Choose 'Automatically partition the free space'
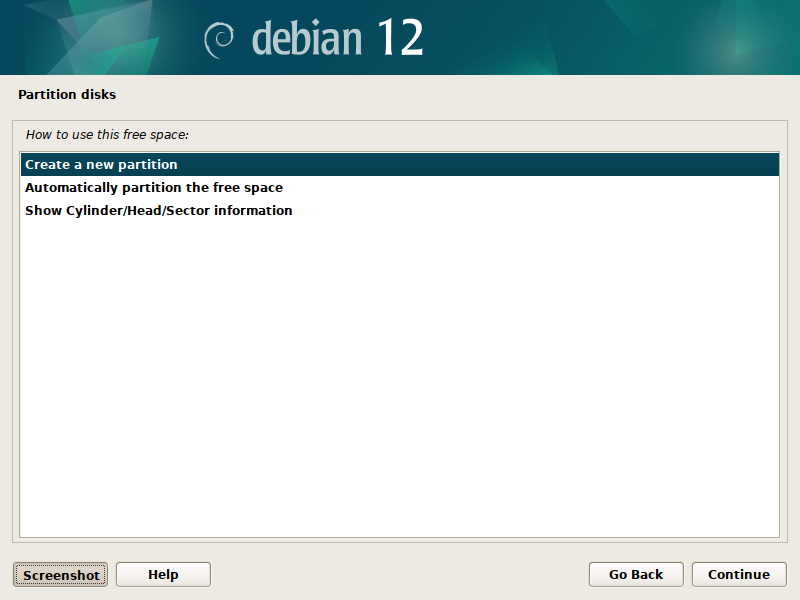 point(399,187)
